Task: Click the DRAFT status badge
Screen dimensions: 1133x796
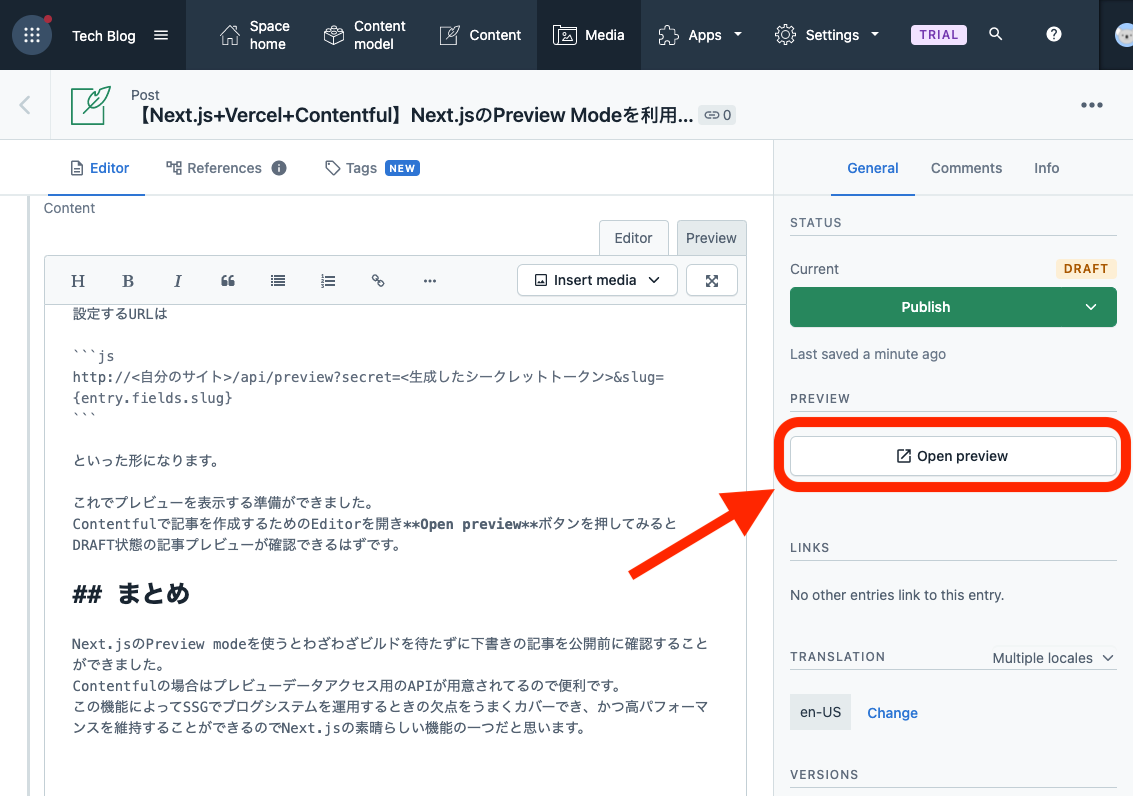Action: pos(1086,269)
